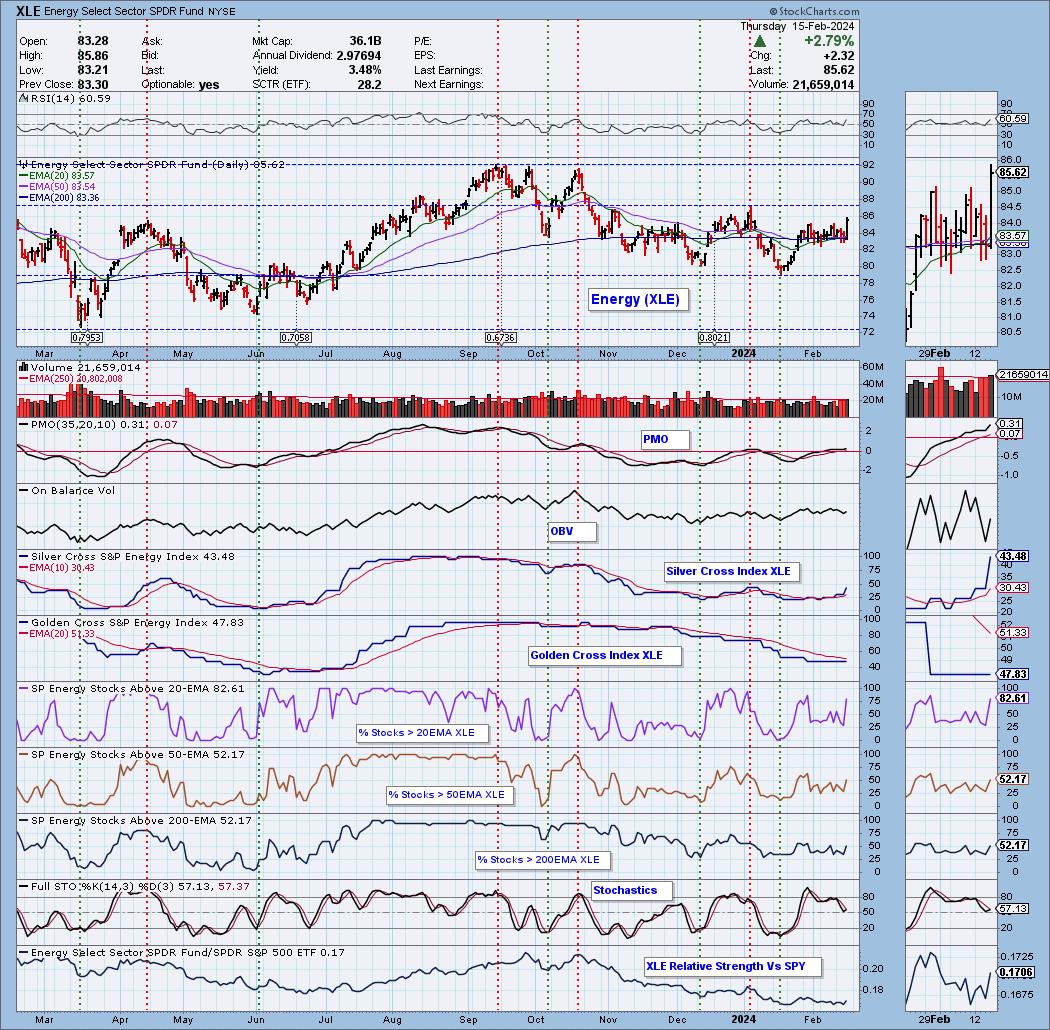Click the 43.48 Silver Cross value tag
Viewport: 1050px width, 1030px height.
pyautogui.click(x=1012, y=557)
